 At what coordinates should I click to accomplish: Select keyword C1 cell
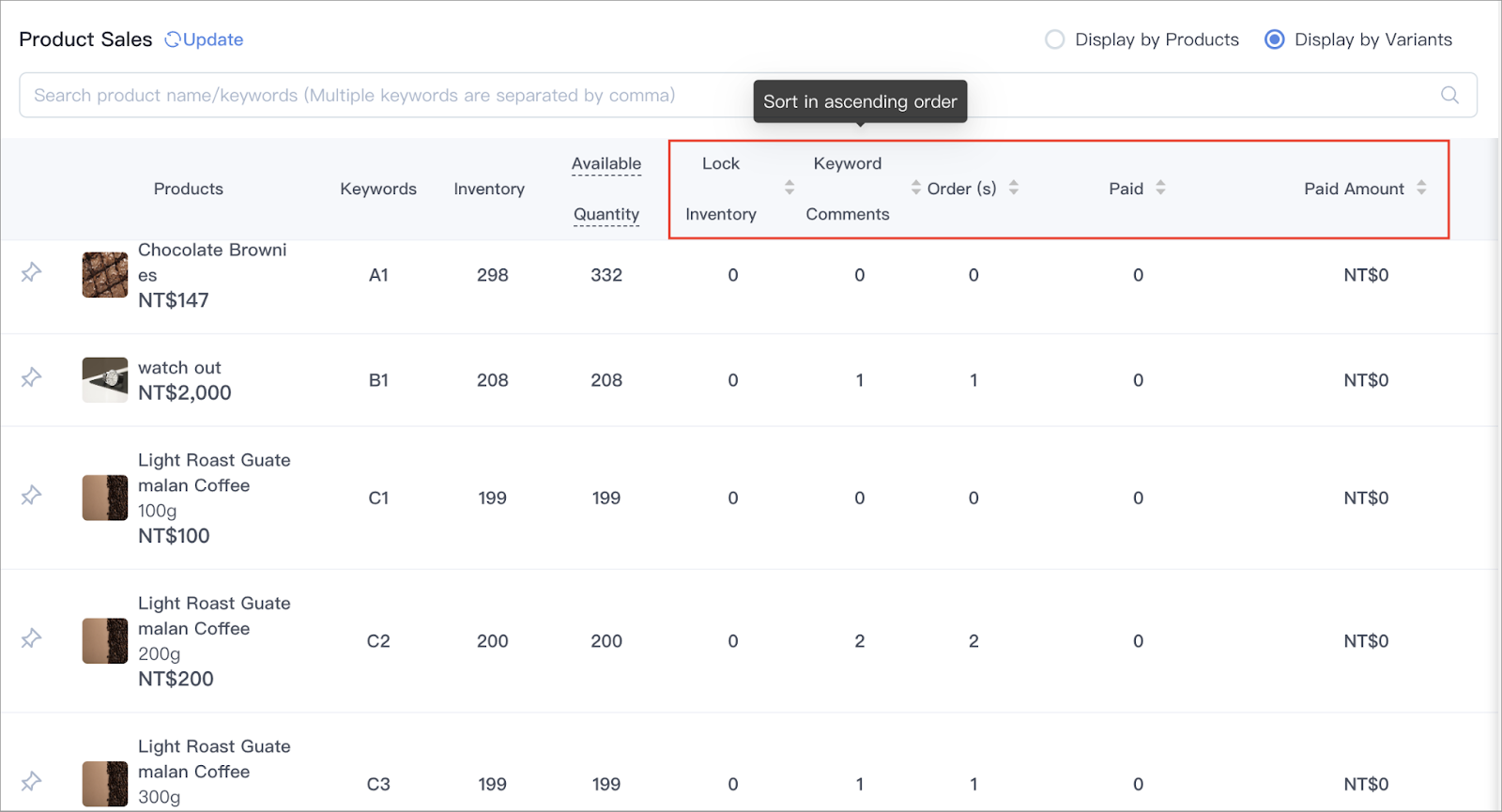click(x=378, y=498)
